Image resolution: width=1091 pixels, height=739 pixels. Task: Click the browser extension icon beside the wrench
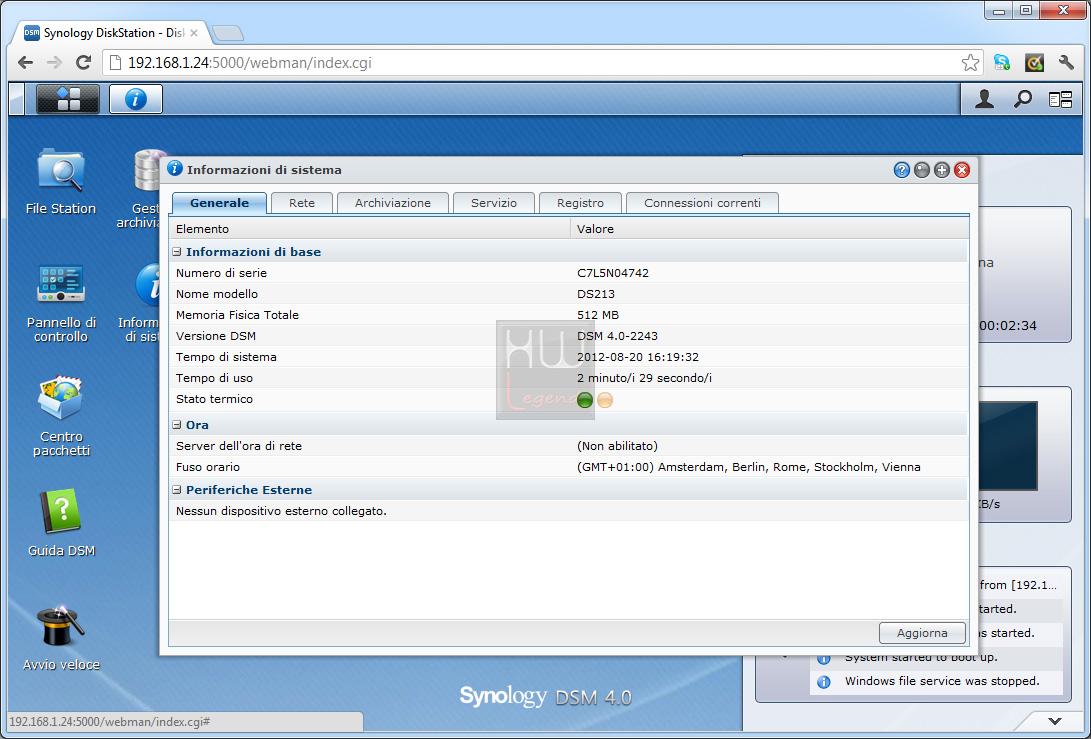click(x=1034, y=63)
